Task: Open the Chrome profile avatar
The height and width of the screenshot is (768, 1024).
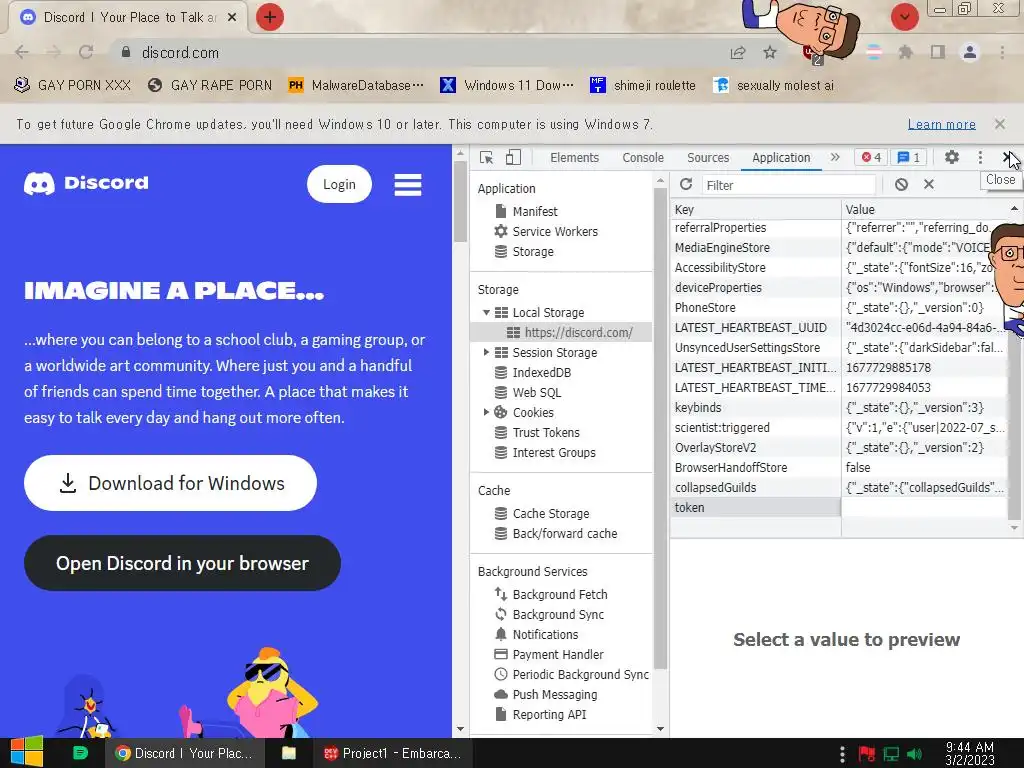Action: (970, 52)
